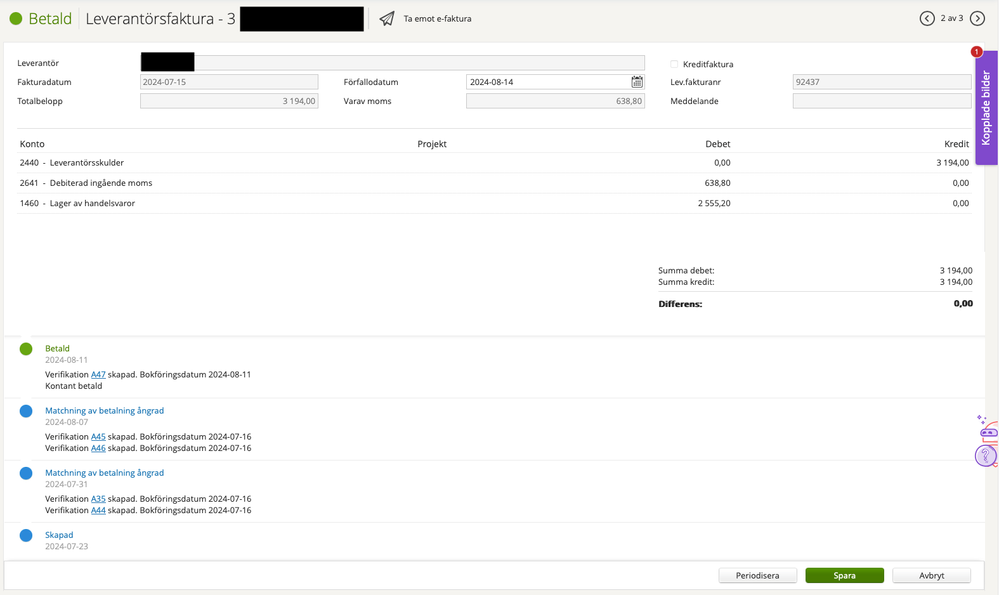Open verification A47 link
999x595 pixels.
(x=98, y=375)
